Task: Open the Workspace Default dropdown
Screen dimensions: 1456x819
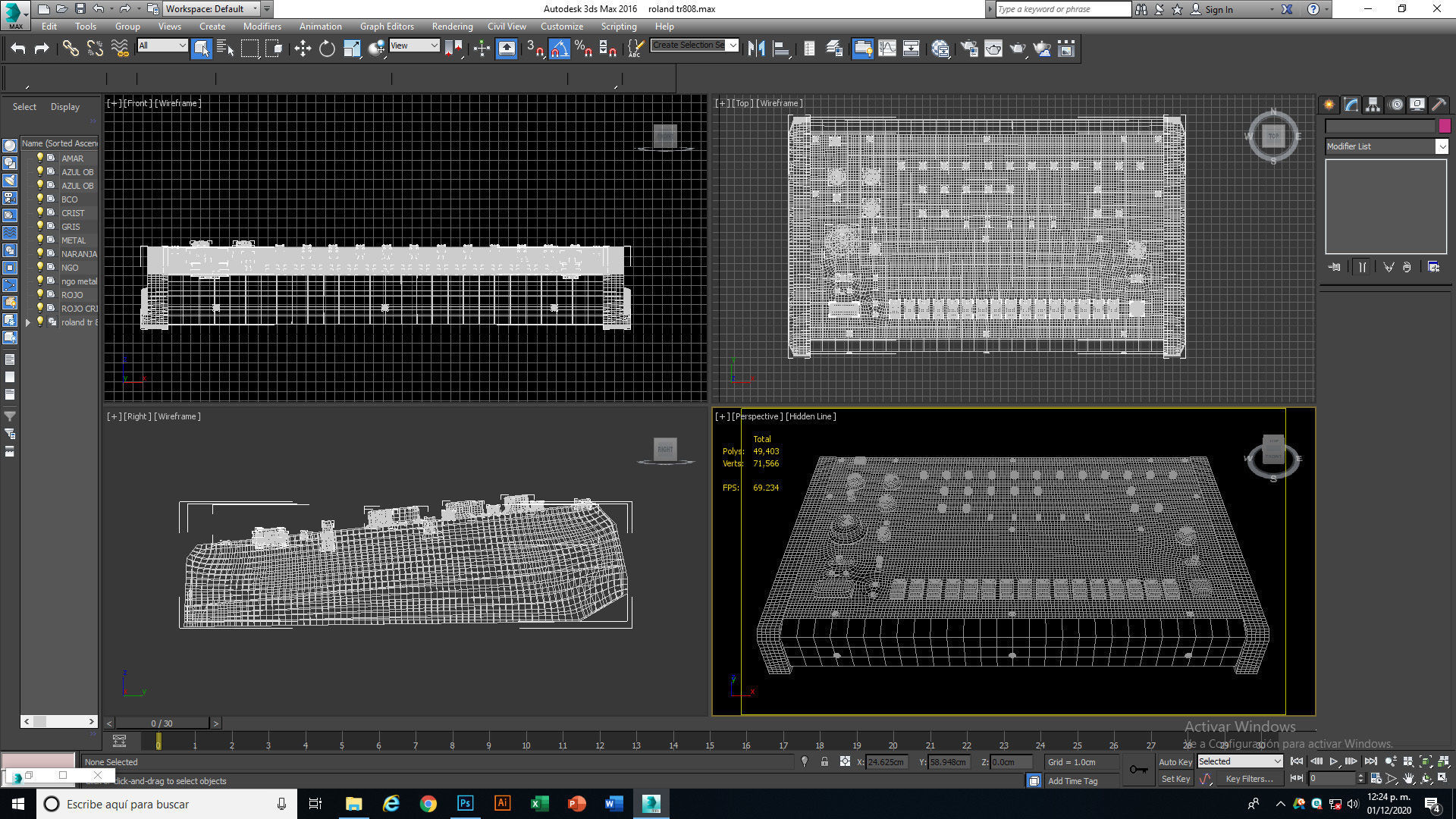Action: (x=212, y=9)
